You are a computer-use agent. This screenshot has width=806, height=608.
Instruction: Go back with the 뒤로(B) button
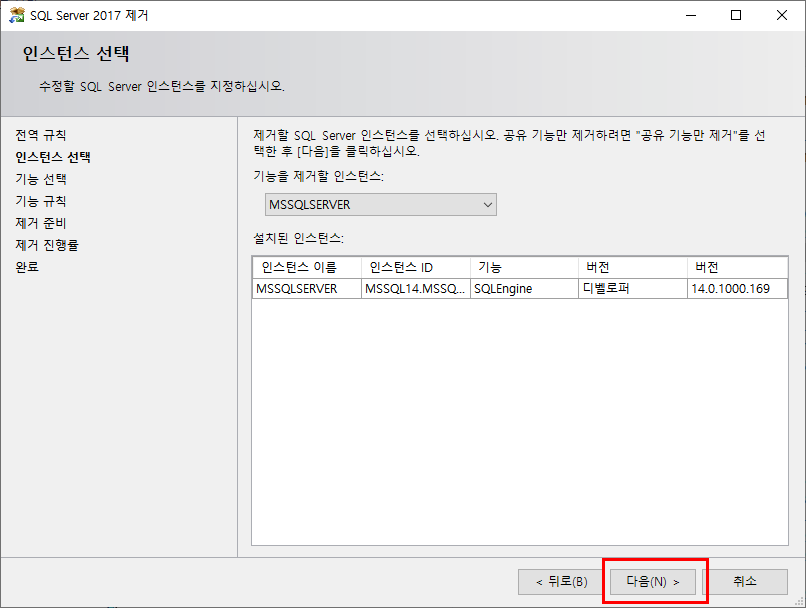click(561, 582)
